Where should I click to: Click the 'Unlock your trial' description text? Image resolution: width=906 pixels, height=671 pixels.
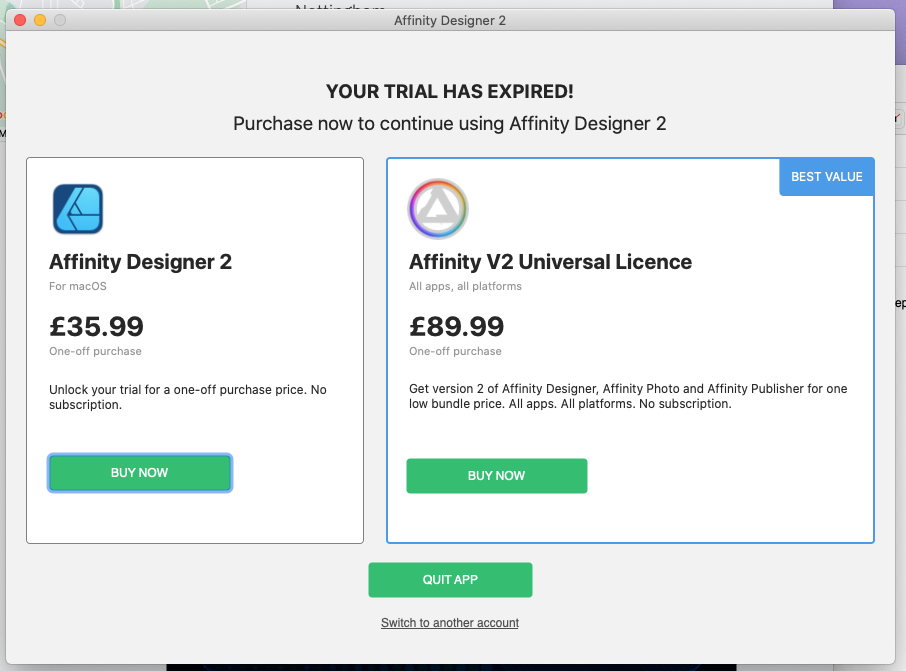(x=188, y=397)
